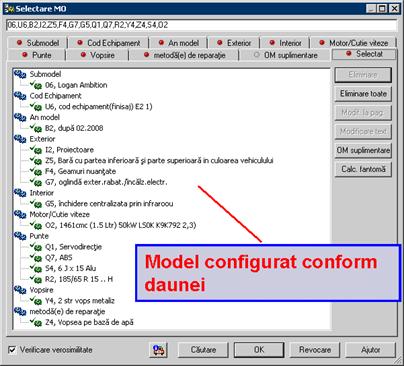Image resolution: width=404 pixels, height=366 pixels.
Task: Click the Cod Echipament group icon
Action: tap(20, 96)
